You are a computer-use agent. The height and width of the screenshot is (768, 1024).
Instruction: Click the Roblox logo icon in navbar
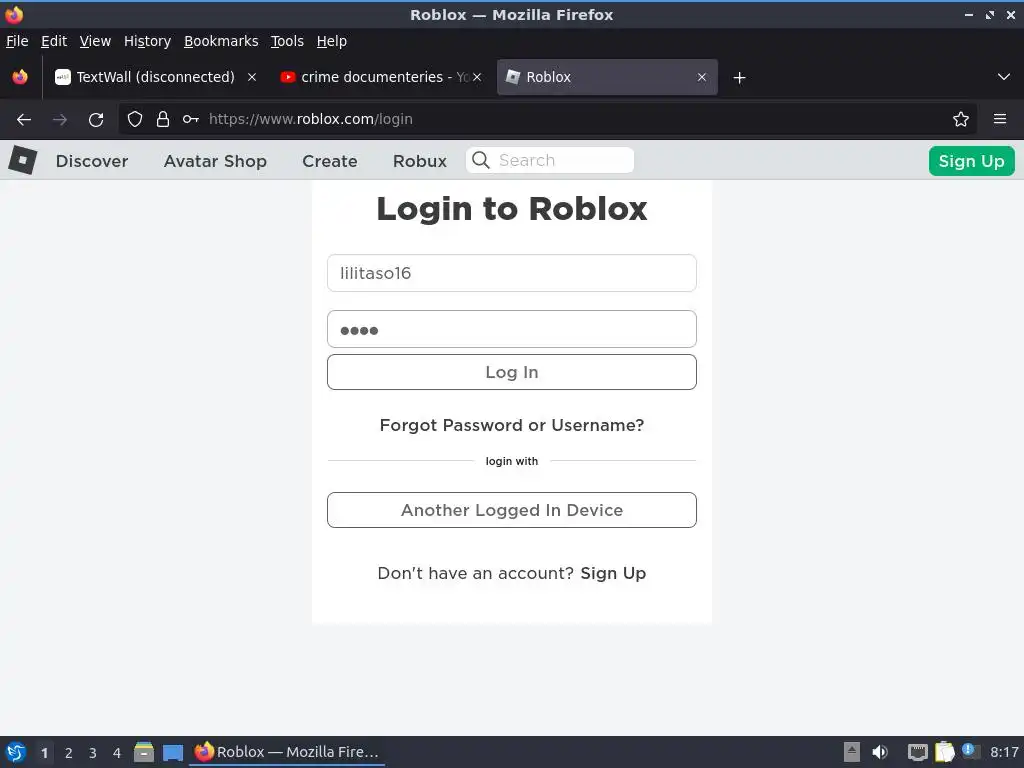pos(22,160)
